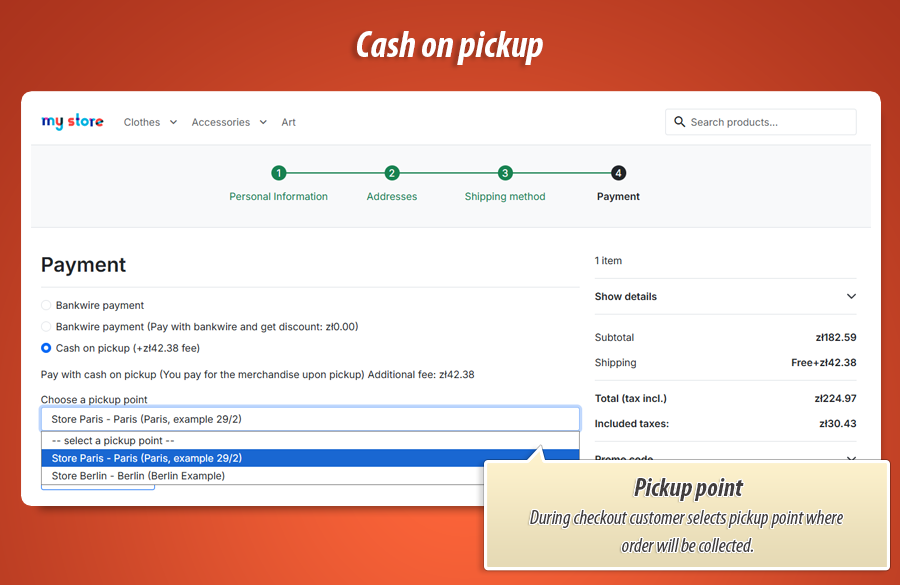Select the first Bankwire payment option

click(46, 305)
